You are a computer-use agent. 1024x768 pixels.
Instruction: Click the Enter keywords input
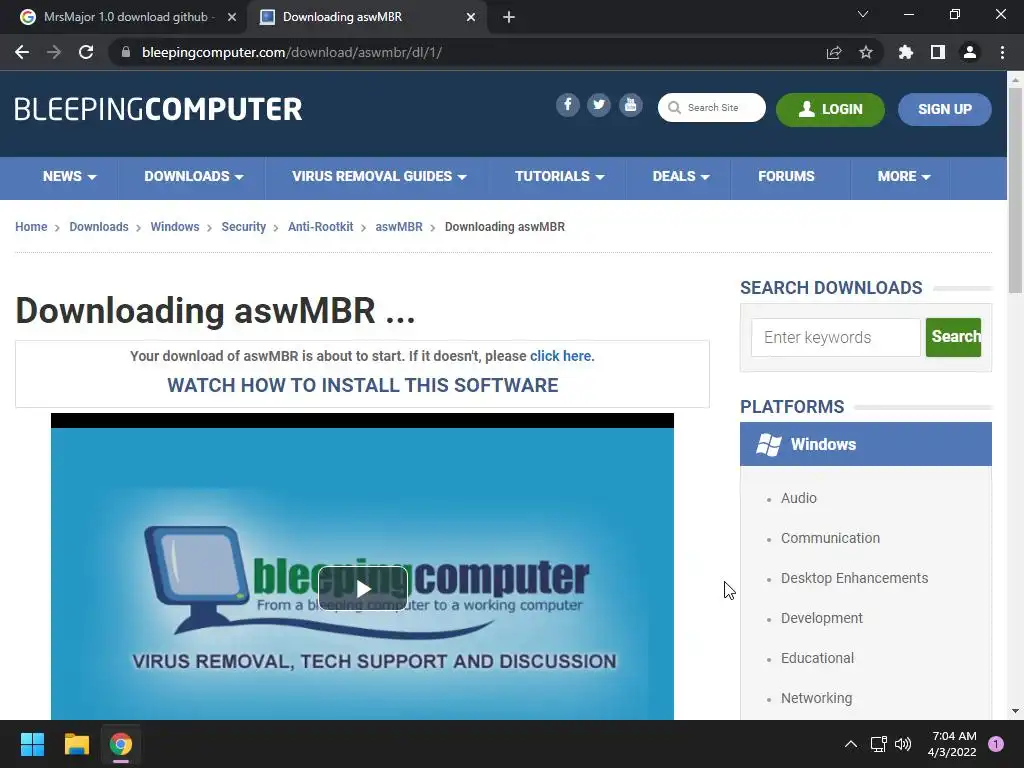coord(835,337)
